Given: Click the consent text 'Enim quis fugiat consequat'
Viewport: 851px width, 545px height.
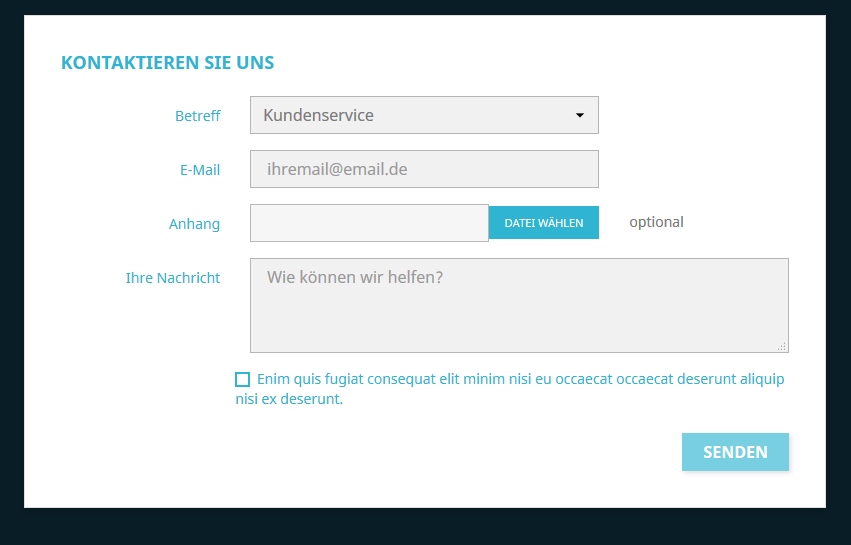Looking at the screenshot, I should 346,379.
